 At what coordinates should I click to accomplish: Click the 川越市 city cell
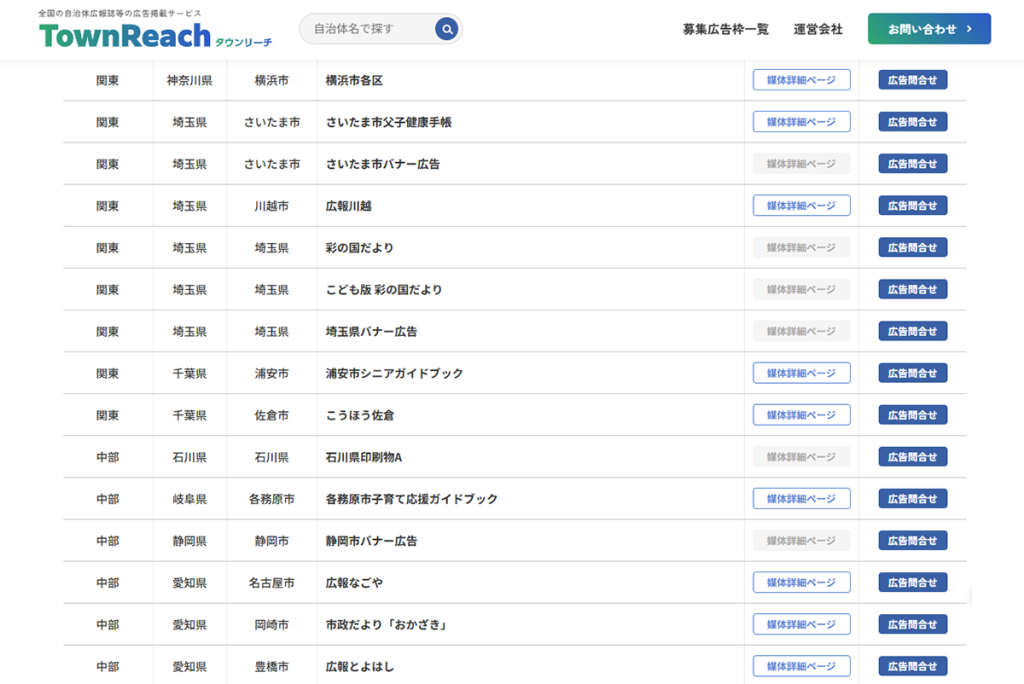272,206
